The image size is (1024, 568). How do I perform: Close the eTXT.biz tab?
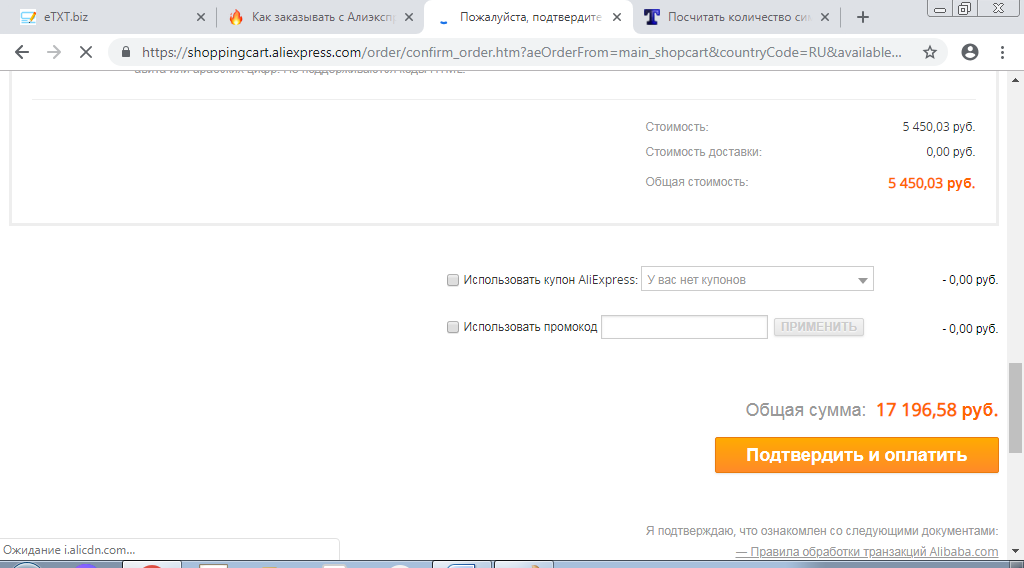point(199,17)
